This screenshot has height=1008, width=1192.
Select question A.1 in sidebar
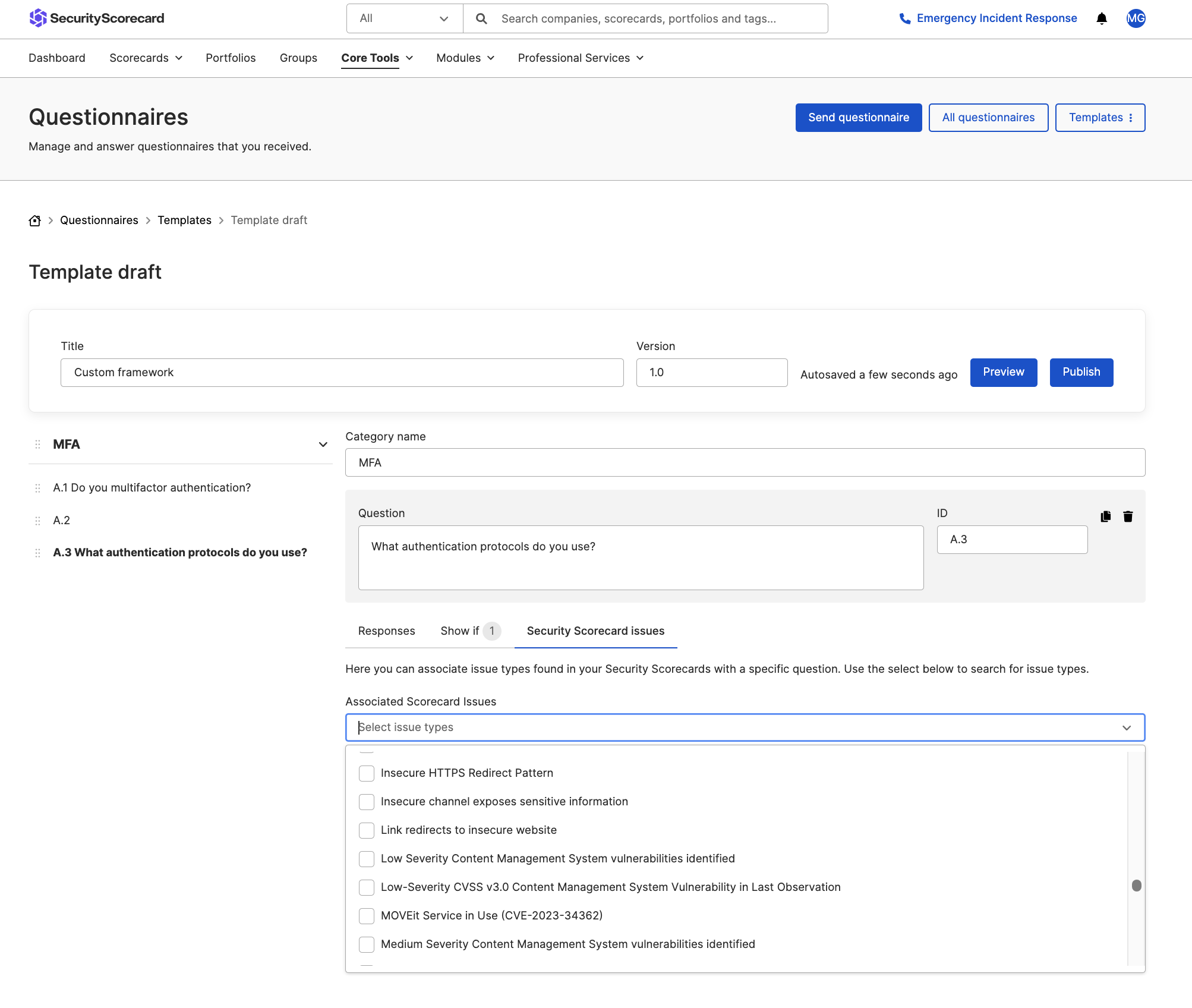(x=152, y=488)
